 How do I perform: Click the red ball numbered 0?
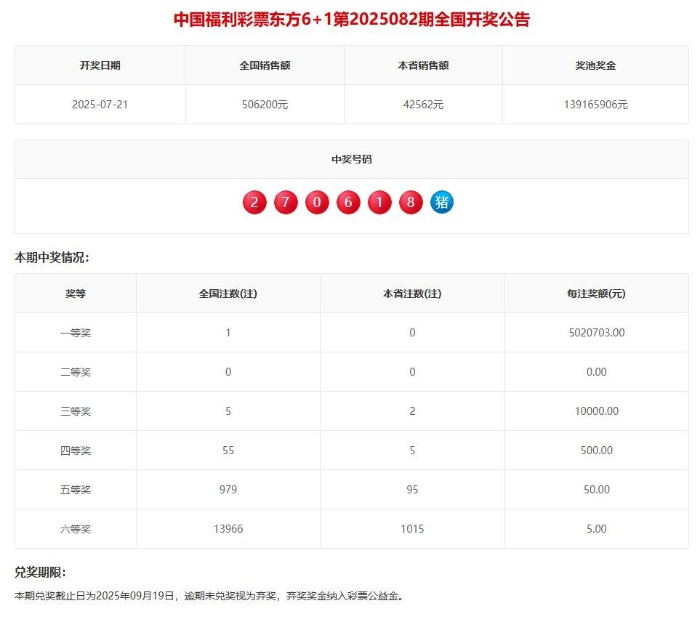click(x=317, y=202)
